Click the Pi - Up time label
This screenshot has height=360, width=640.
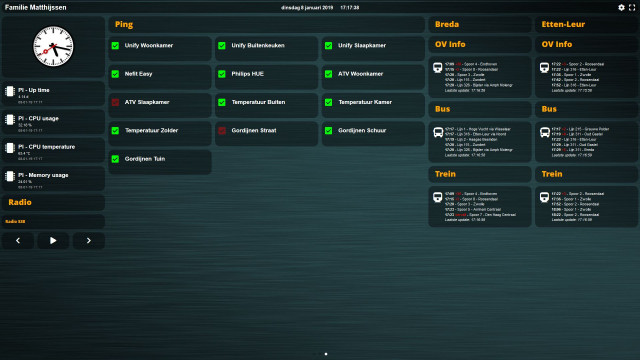click(34, 90)
